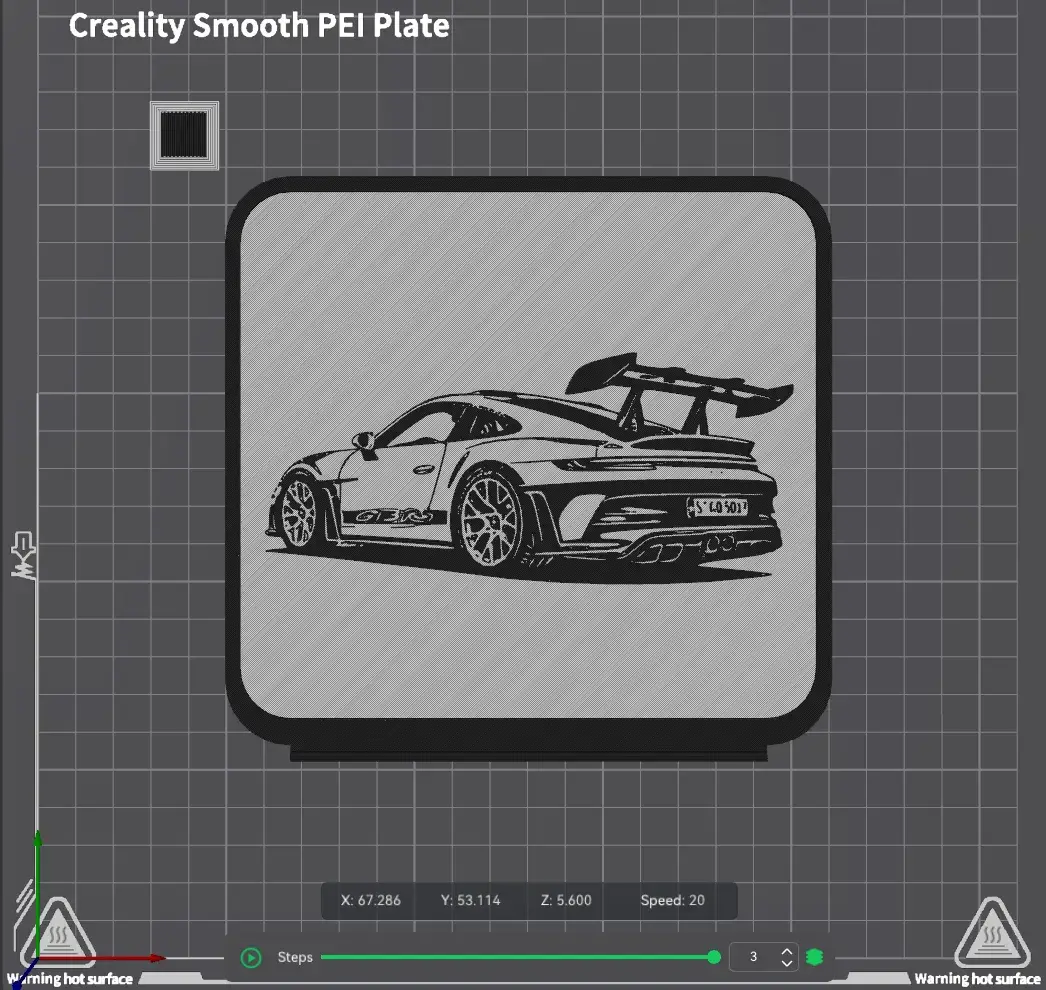Select the sliced car plaque model

[x=528, y=469]
